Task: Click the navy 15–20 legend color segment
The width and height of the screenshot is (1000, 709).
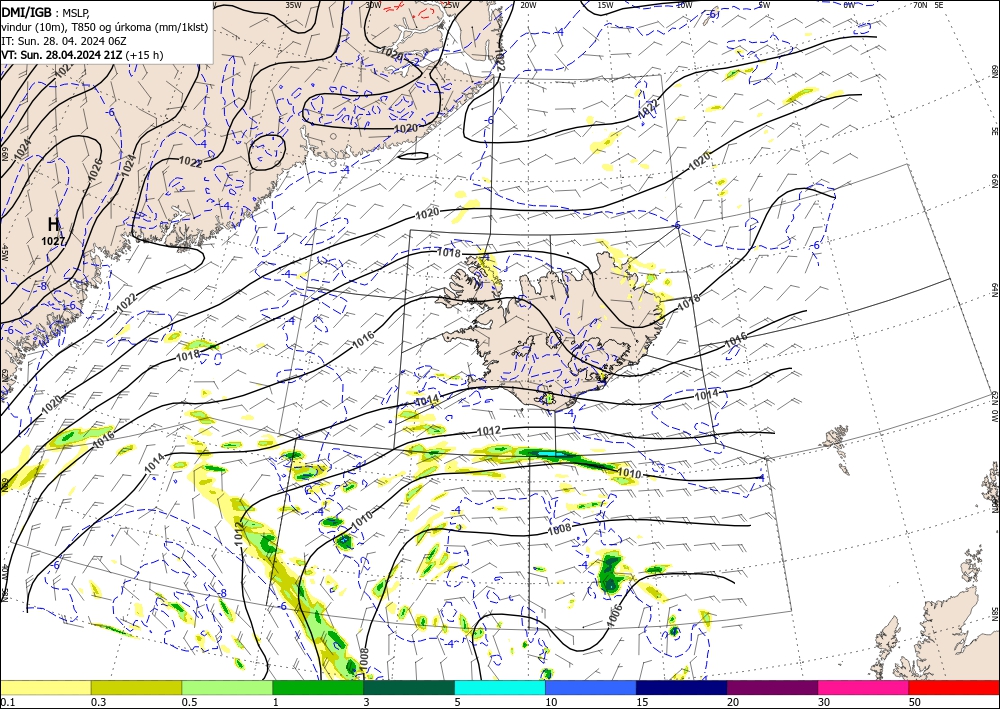Action: (682, 687)
